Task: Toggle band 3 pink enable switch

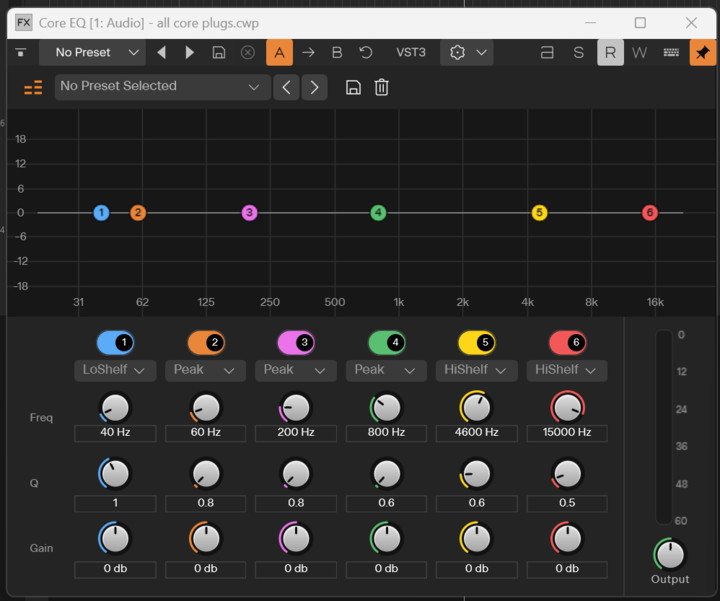Action: click(x=296, y=343)
